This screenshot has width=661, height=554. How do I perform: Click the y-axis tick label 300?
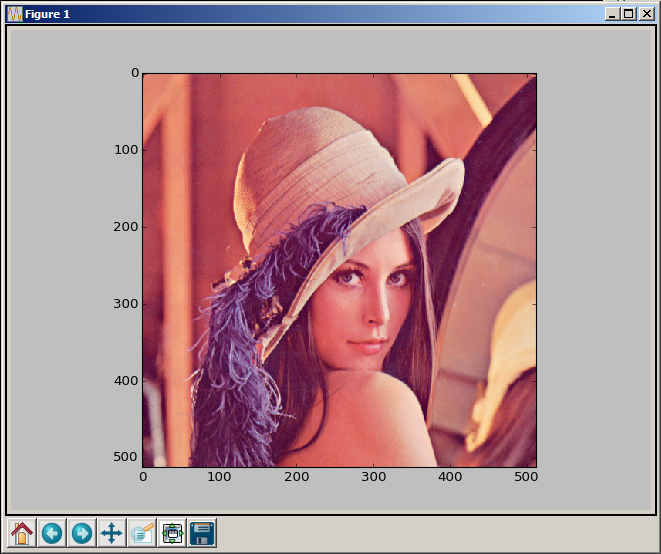[126, 304]
